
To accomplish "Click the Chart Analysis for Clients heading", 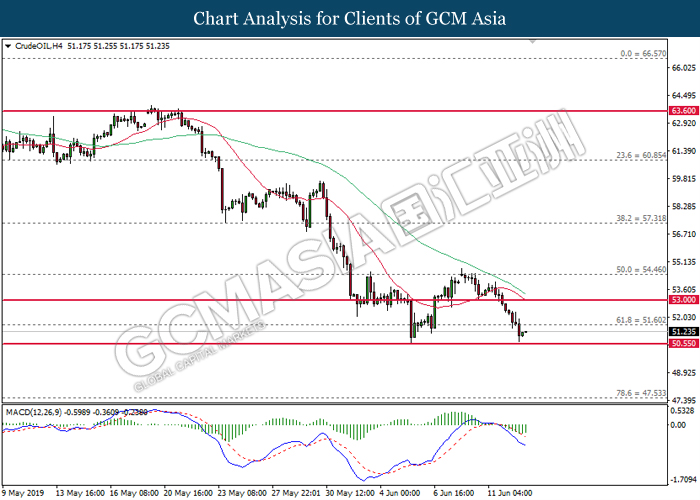I will coord(350,18).
